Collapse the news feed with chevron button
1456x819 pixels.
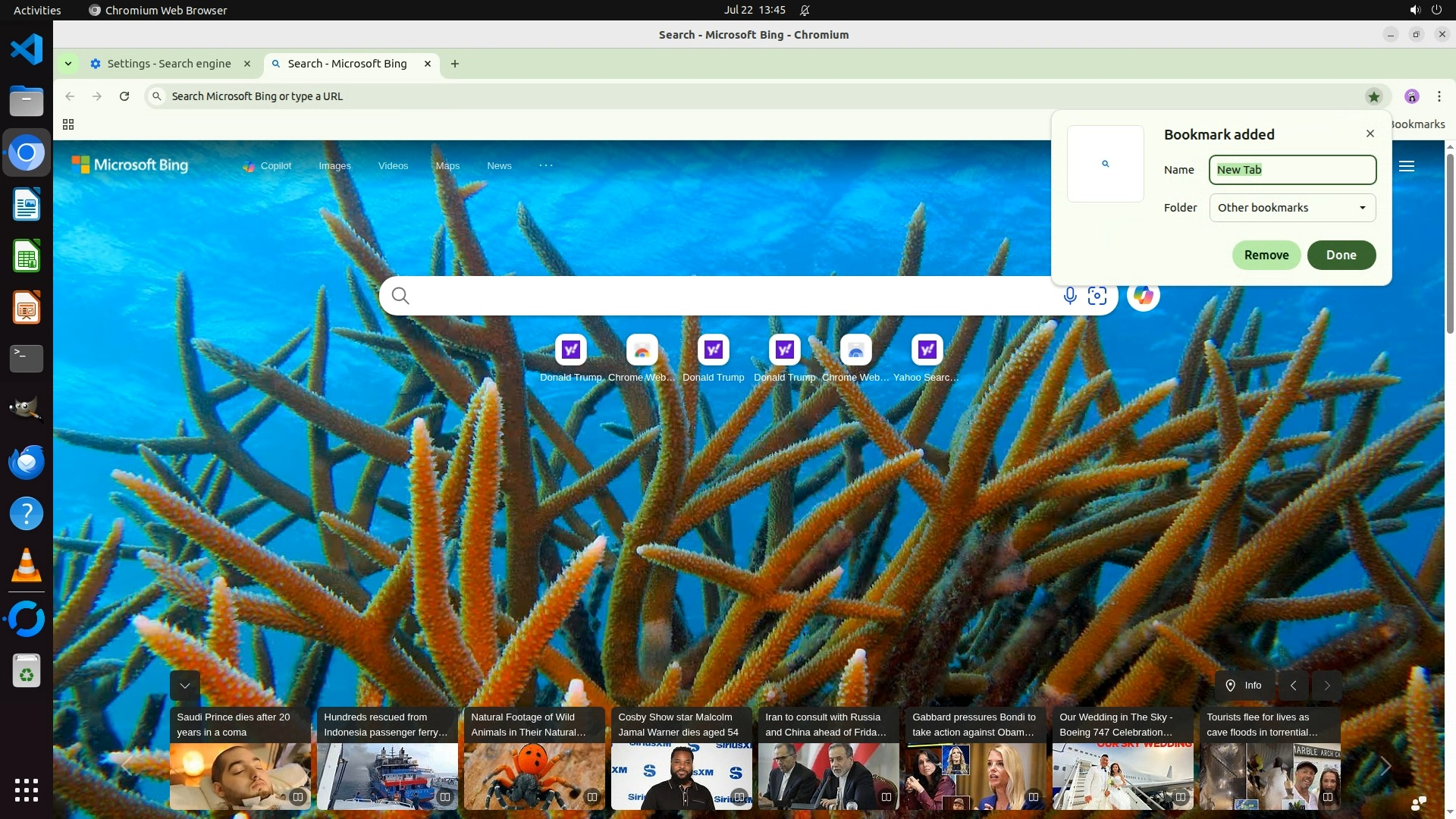pyautogui.click(x=185, y=686)
